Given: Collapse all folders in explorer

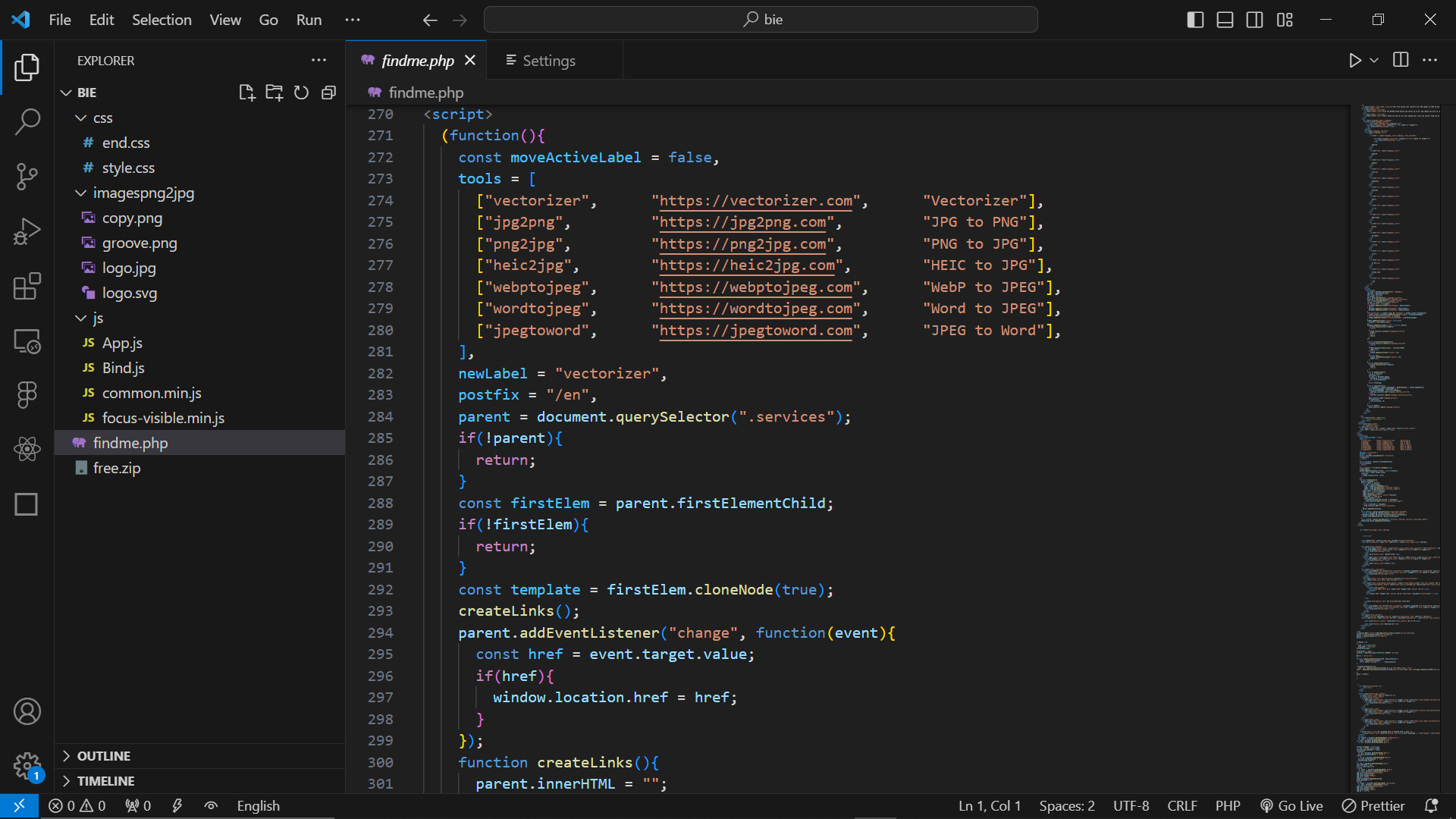Looking at the screenshot, I should point(328,93).
